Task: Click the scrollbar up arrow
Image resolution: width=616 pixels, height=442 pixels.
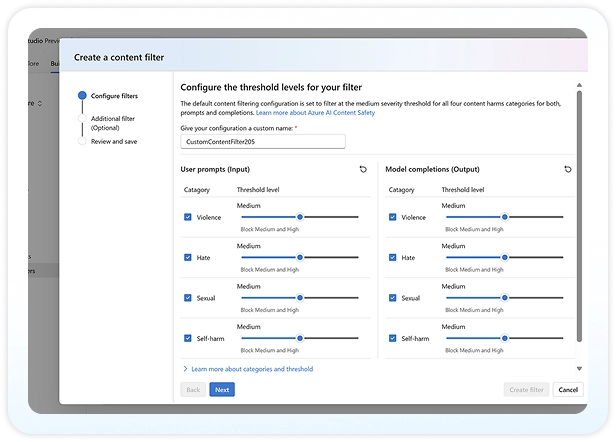Action: coord(579,85)
